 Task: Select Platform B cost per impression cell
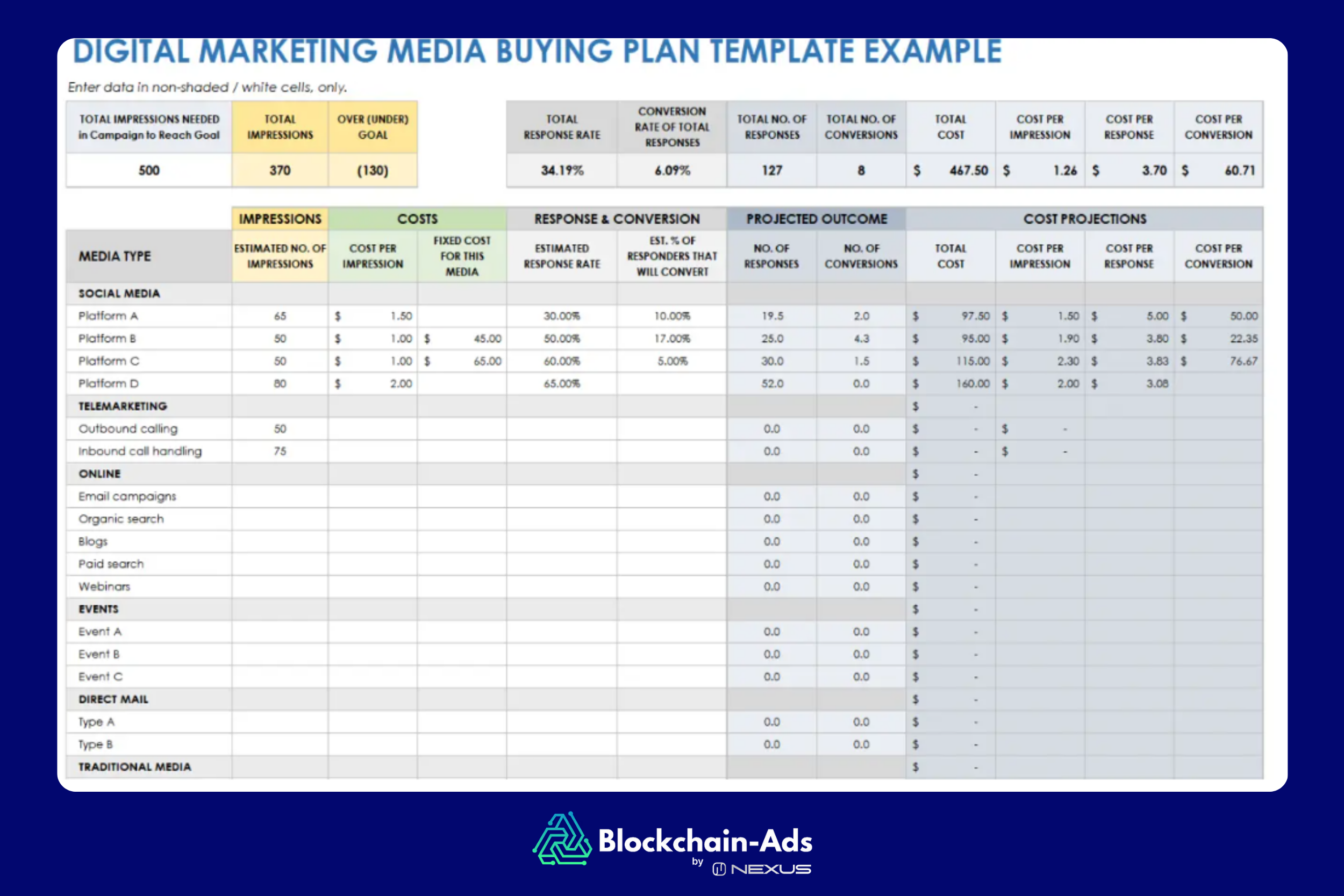[x=373, y=338]
